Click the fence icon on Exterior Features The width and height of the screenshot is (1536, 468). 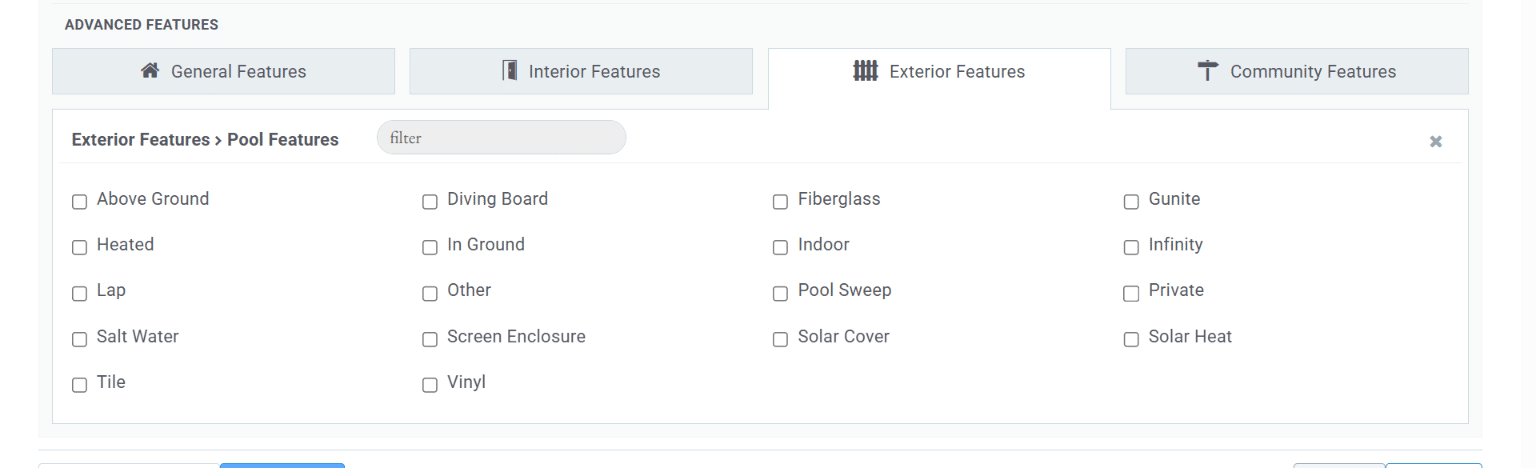point(865,71)
